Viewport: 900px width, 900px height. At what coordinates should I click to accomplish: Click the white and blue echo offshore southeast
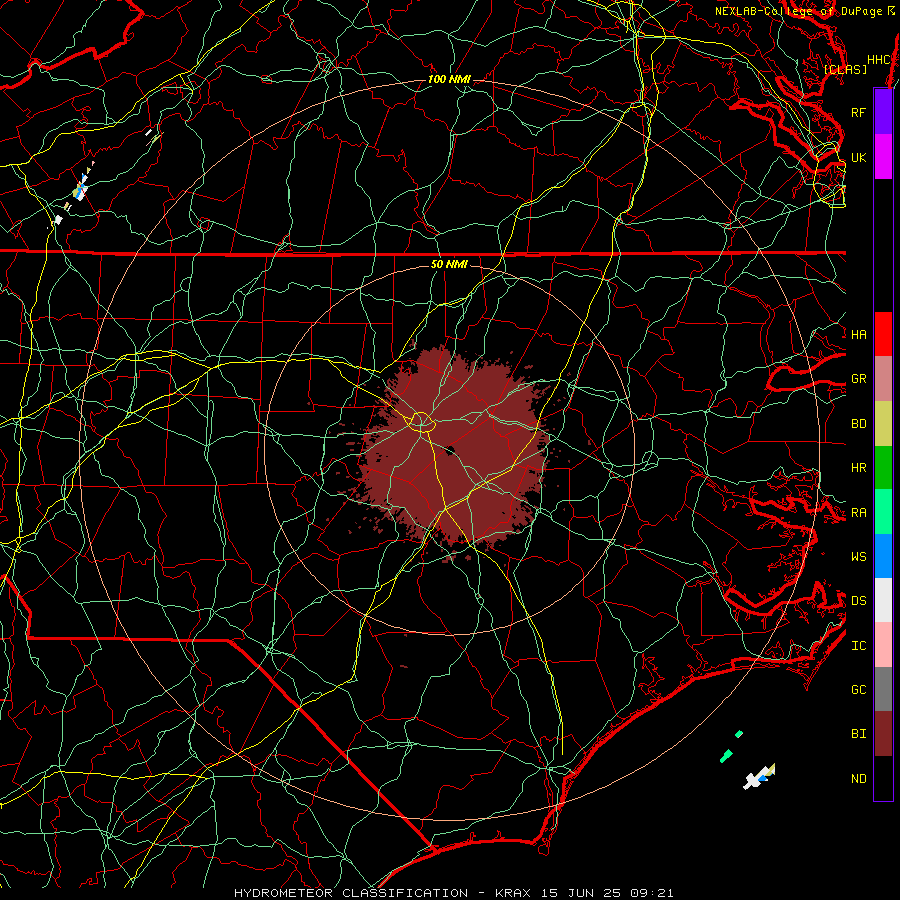pos(759,777)
